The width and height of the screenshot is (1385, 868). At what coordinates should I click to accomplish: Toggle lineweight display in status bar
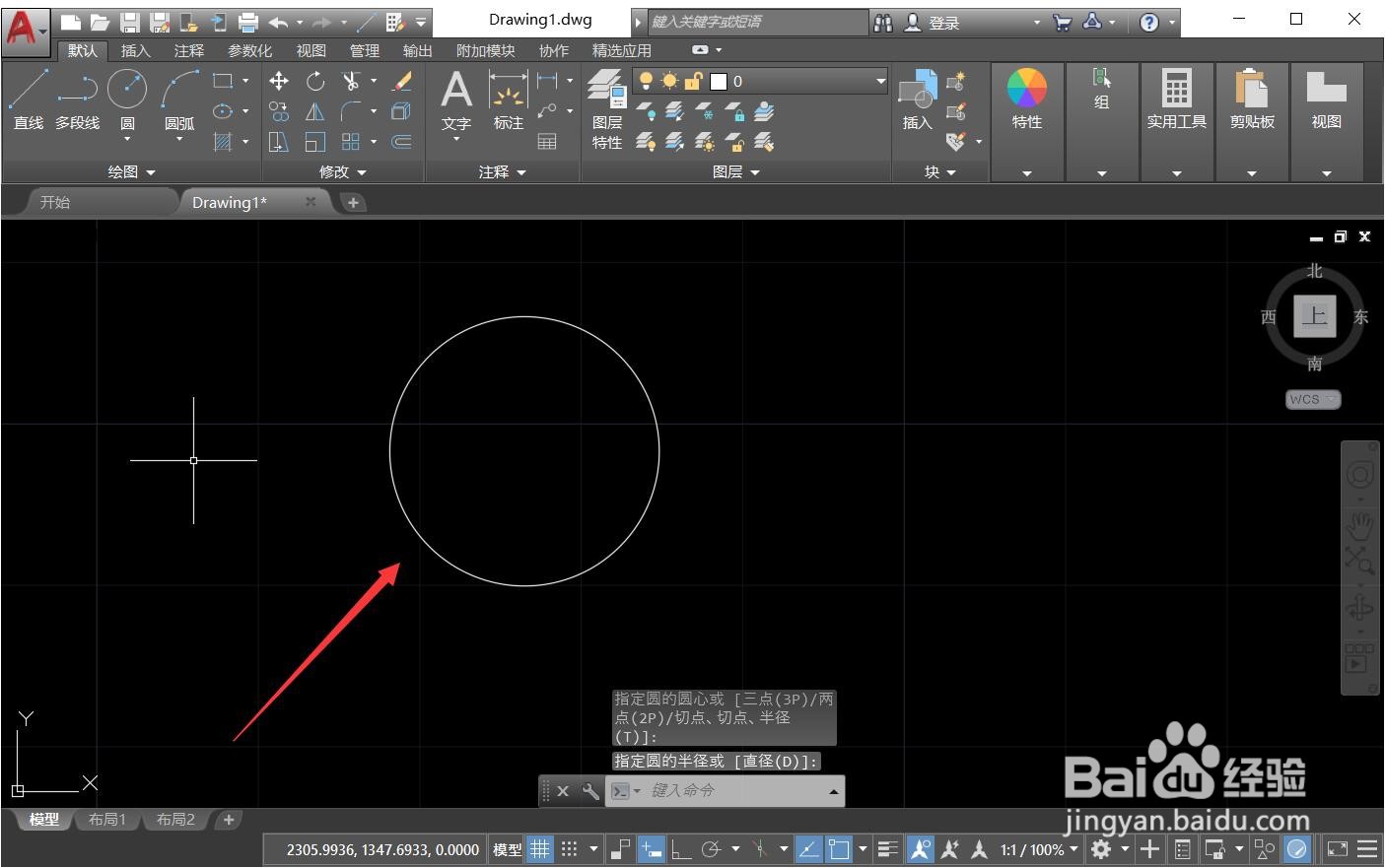(x=887, y=848)
